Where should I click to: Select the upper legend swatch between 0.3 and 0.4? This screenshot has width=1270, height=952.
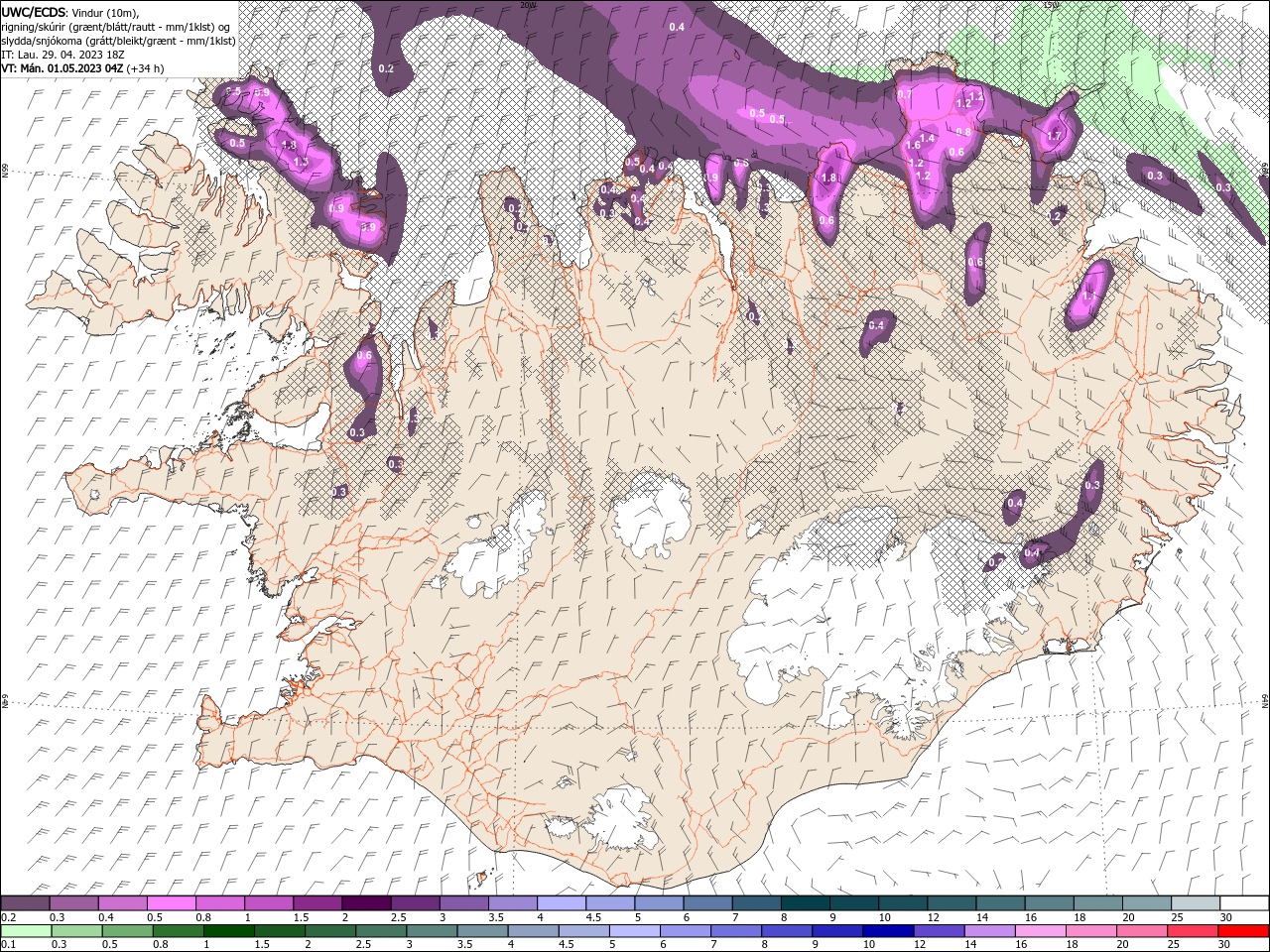coord(73,903)
